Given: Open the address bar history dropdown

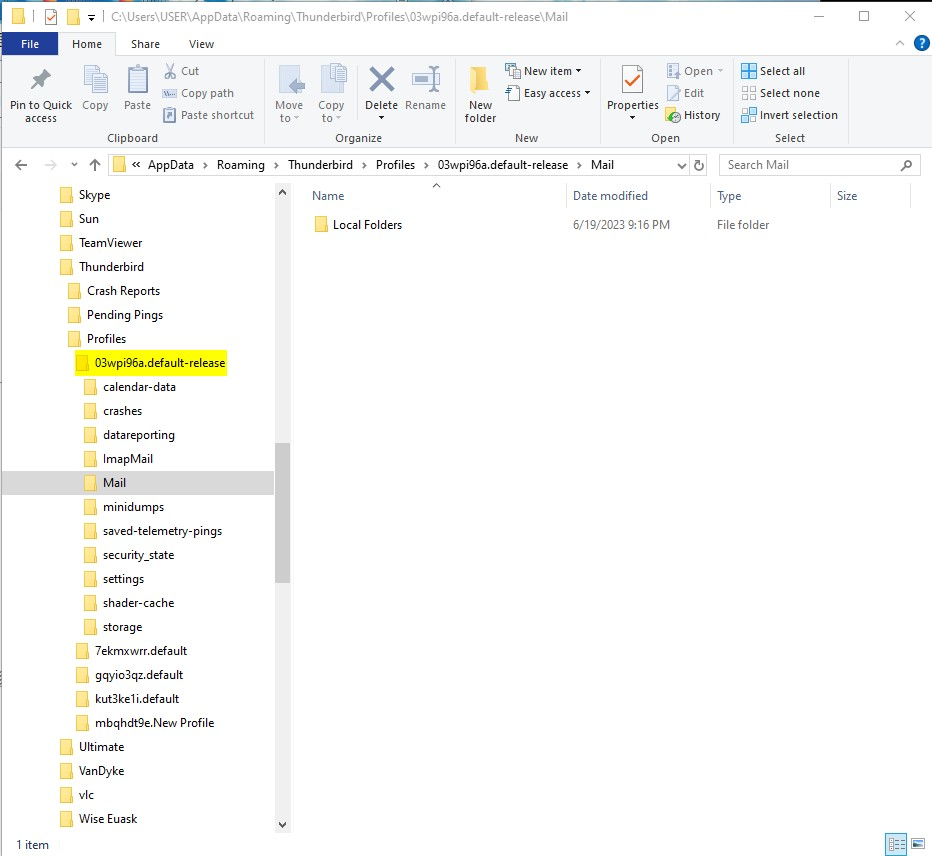Looking at the screenshot, I should (681, 165).
